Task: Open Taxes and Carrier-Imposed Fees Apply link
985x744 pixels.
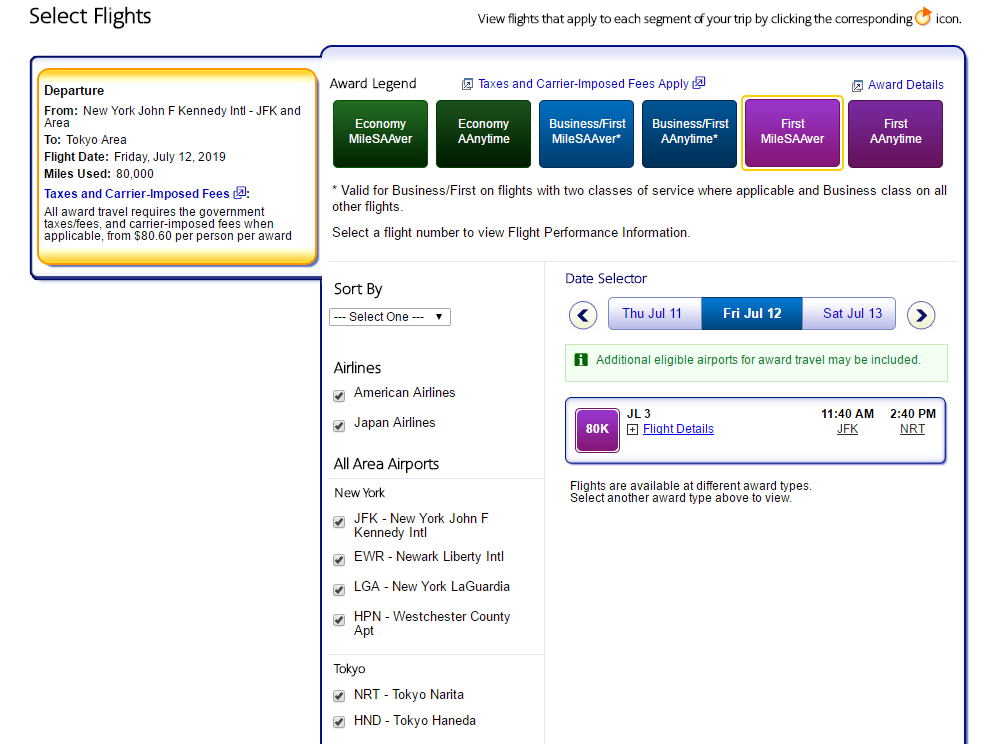Action: (583, 84)
